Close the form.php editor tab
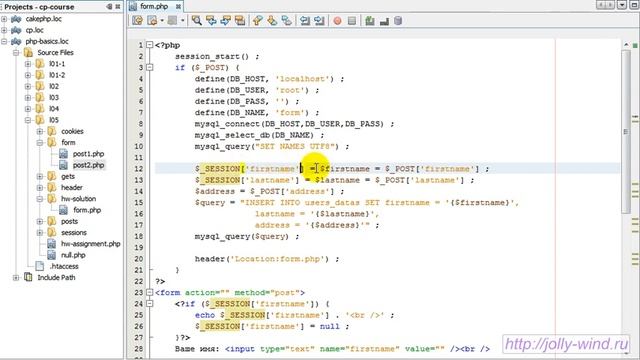Image resolution: width=640 pixels, height=360 pixels. coord(178,6)
